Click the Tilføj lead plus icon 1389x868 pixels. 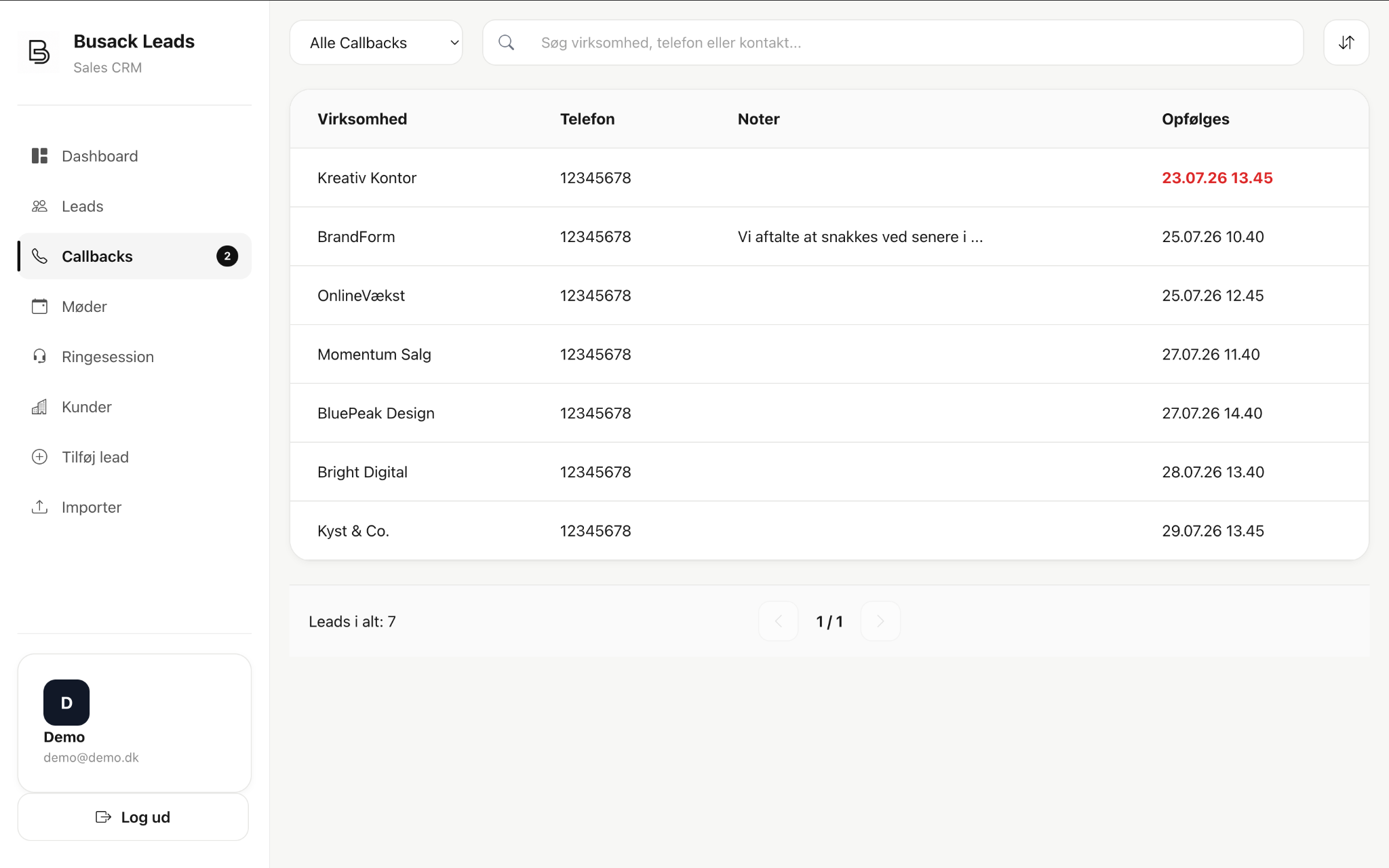click(x=39, y=457)
